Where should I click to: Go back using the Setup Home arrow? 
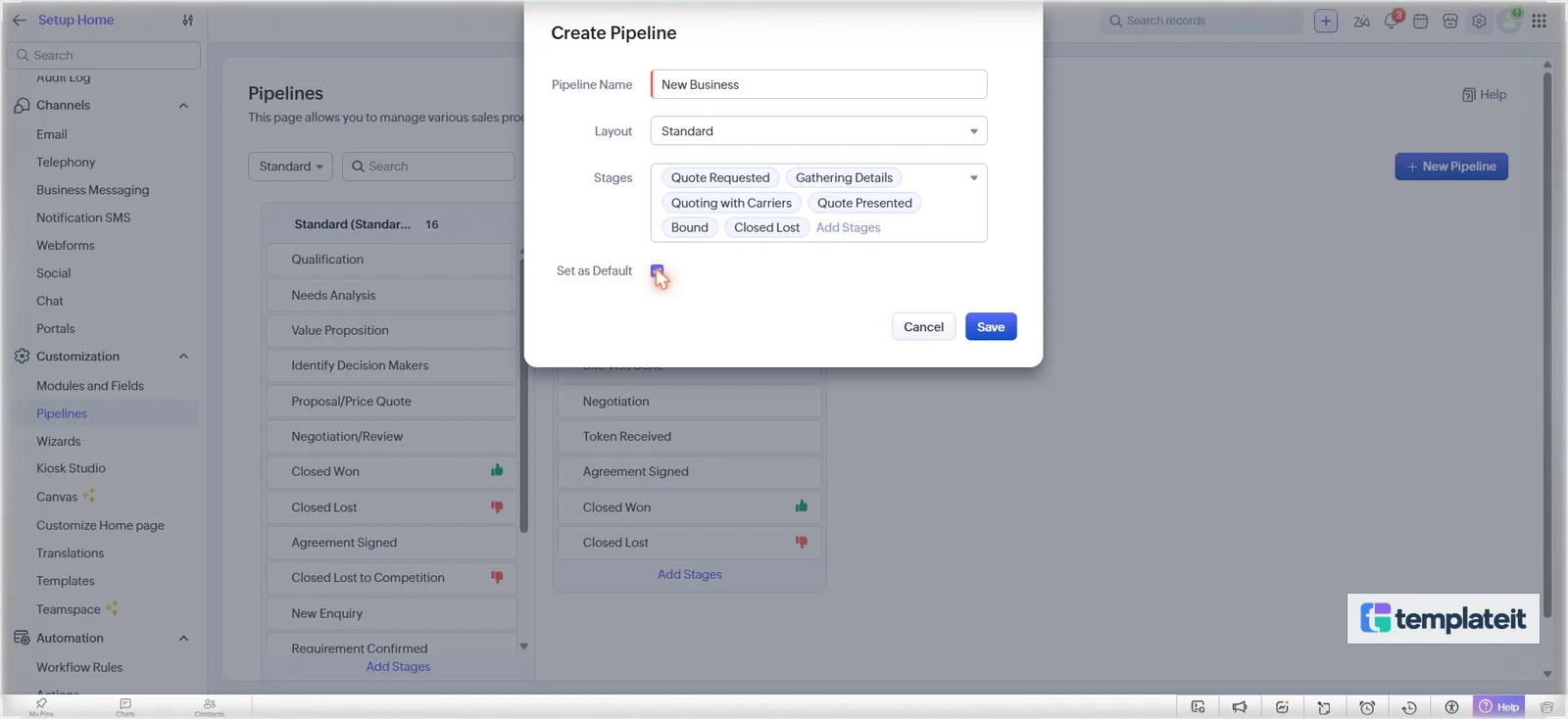coord(19,20)
